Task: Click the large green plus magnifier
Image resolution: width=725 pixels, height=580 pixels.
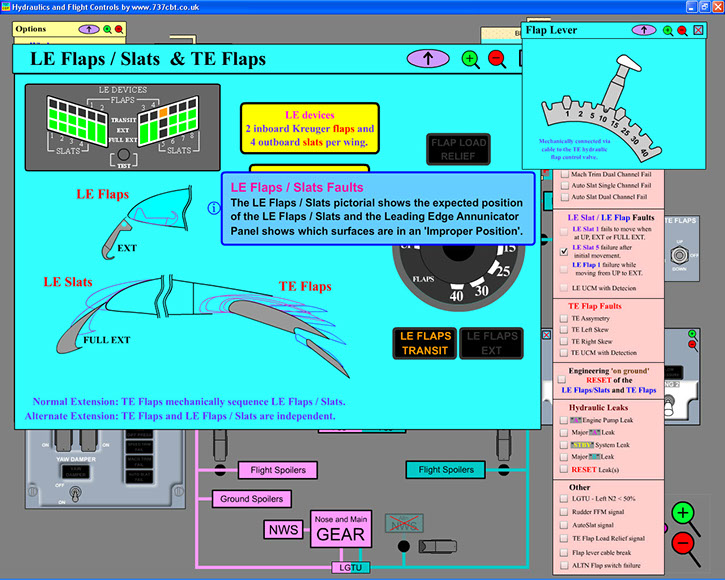Action: pyautogui.click(x=683, y=514)
